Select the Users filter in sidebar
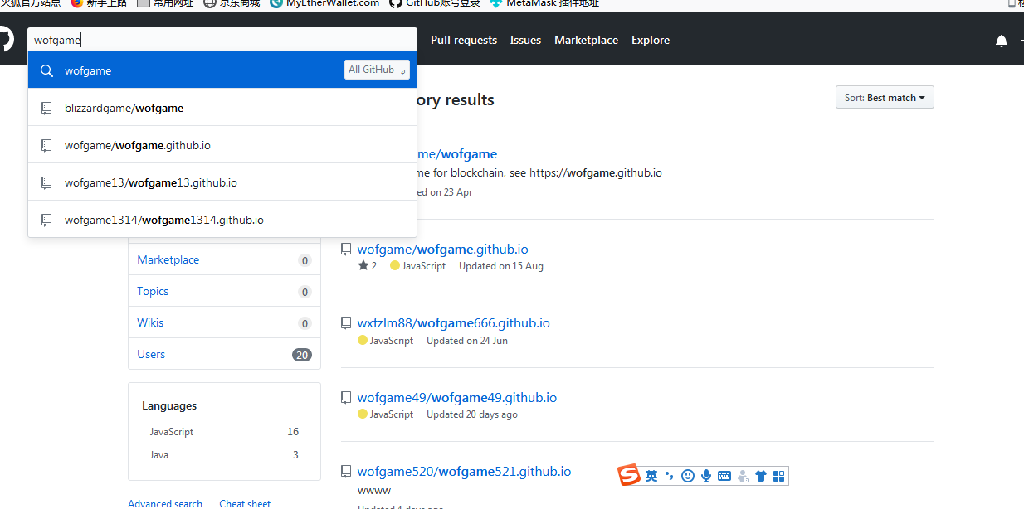1024x509 pixels. click(x=224, y=354)
